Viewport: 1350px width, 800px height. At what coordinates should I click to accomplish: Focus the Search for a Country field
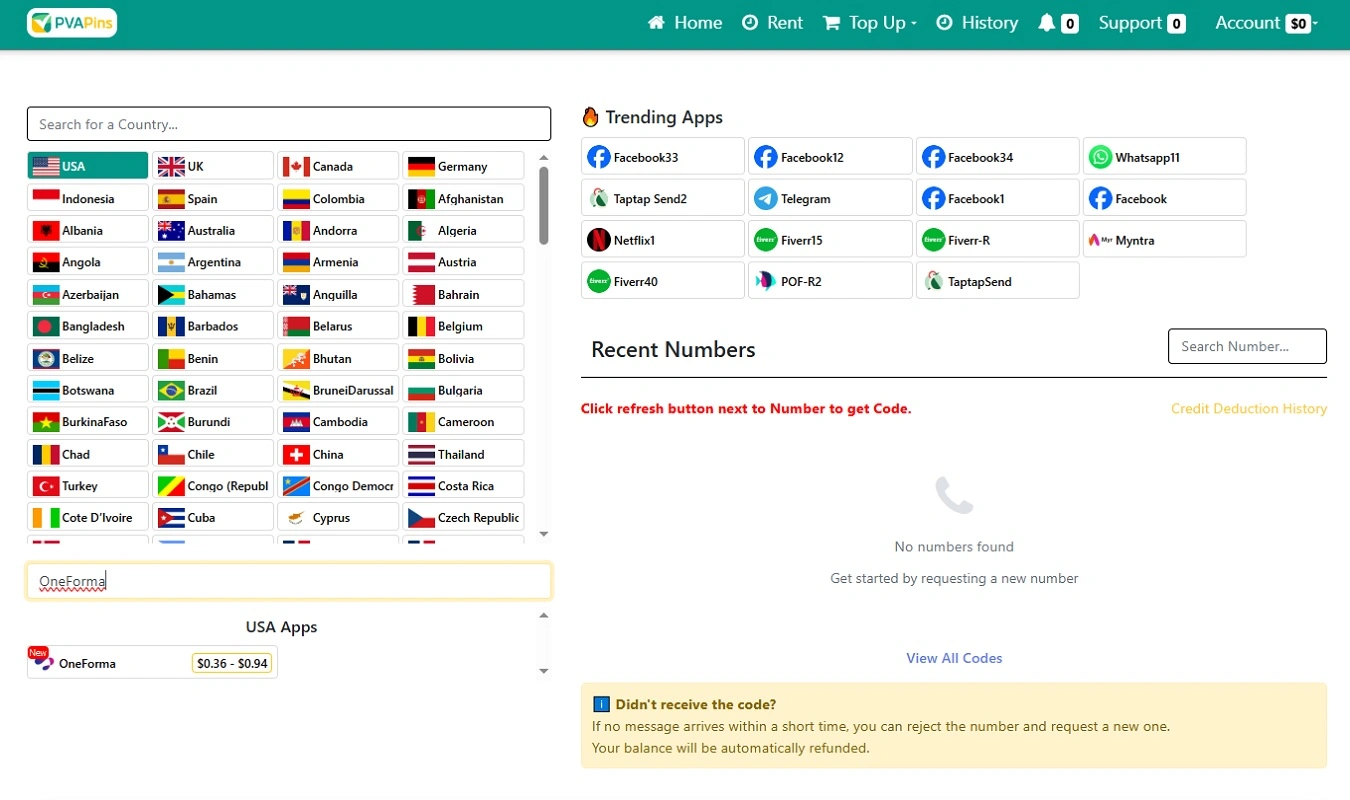click(x=289, y=124)
